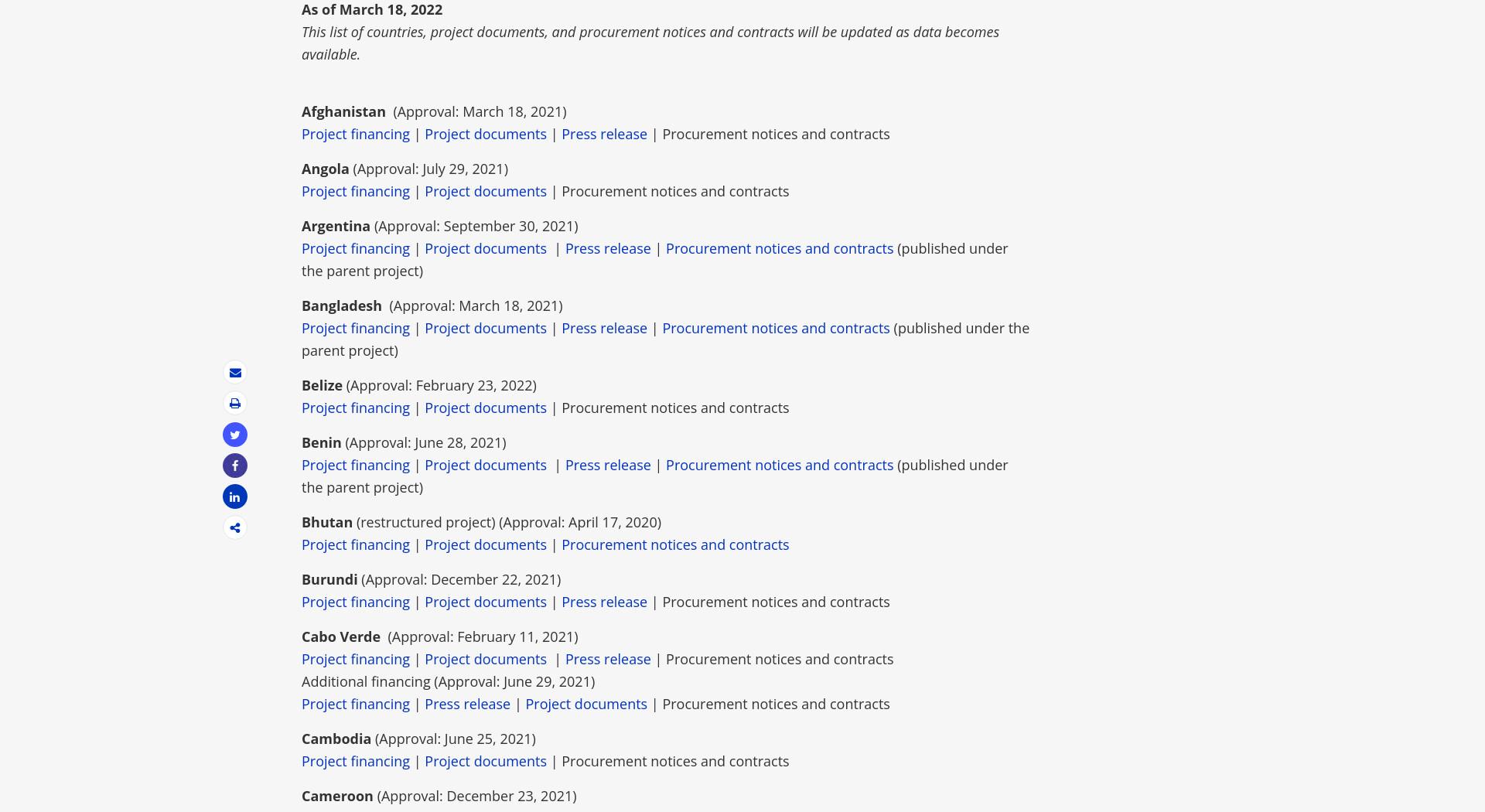The image size is (1485, 812).
Task: Open Cabo Verde Project financing link
Action: pyautogui.click(x=356, y=659)
